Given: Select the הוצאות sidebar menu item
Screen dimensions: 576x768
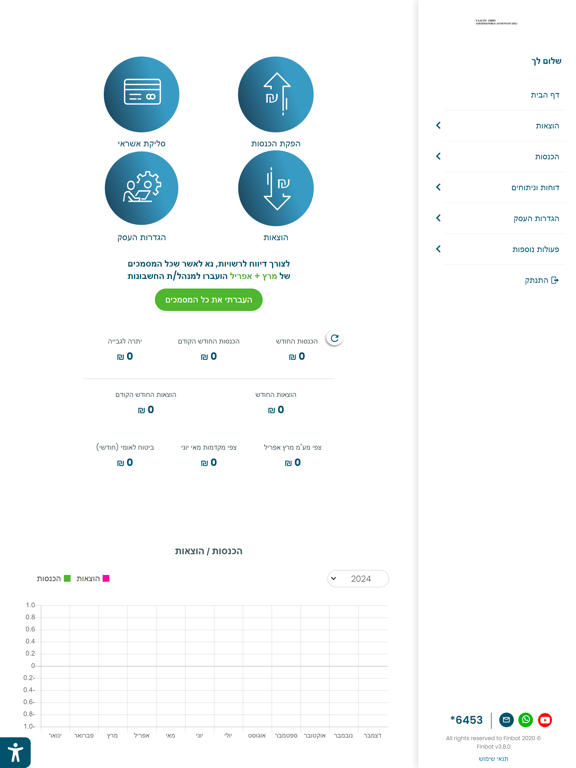Looking at the screenshot, I should pos(547,126).
